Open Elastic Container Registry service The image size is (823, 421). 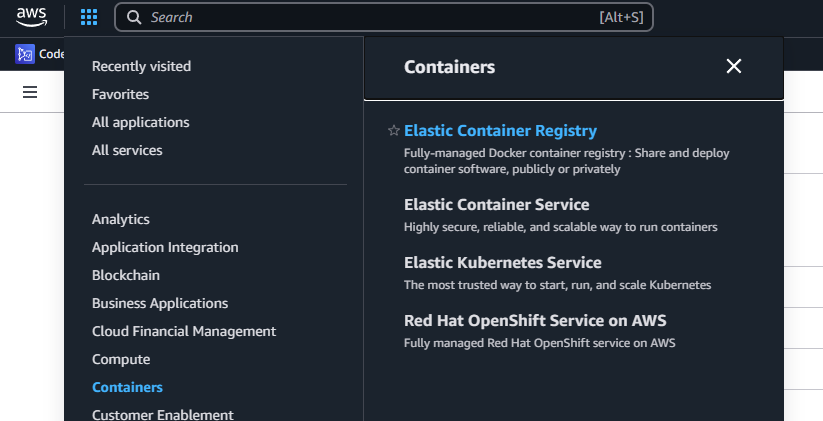[x=500, y=131]
